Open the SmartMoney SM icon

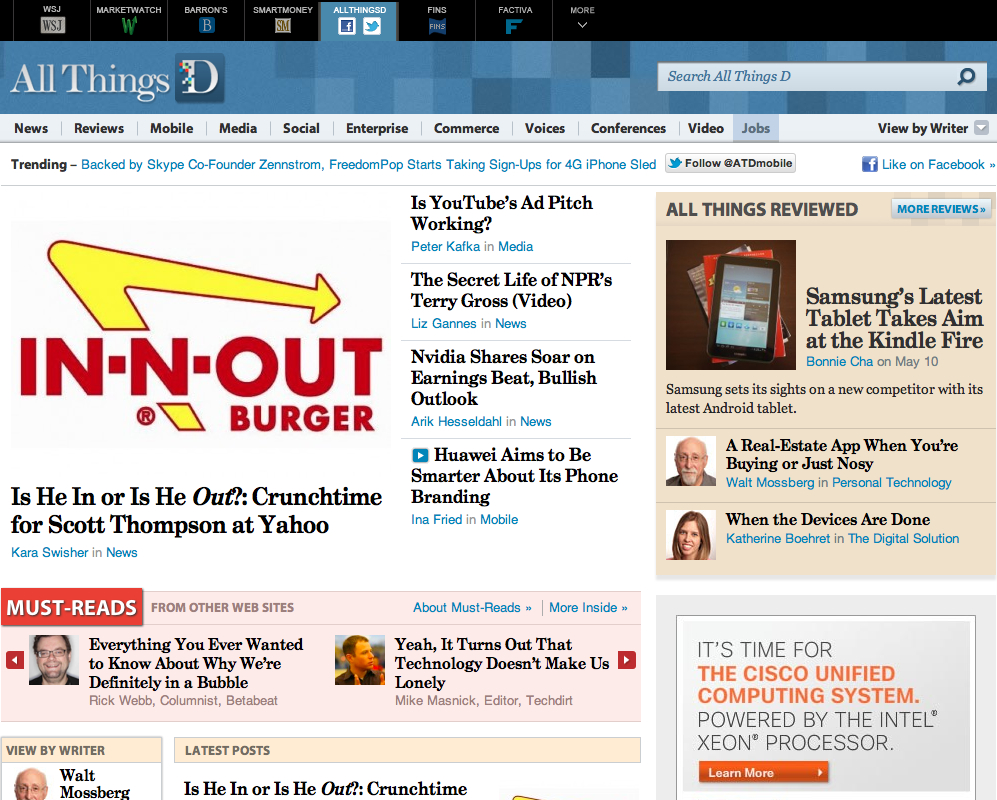pos(283,25)
